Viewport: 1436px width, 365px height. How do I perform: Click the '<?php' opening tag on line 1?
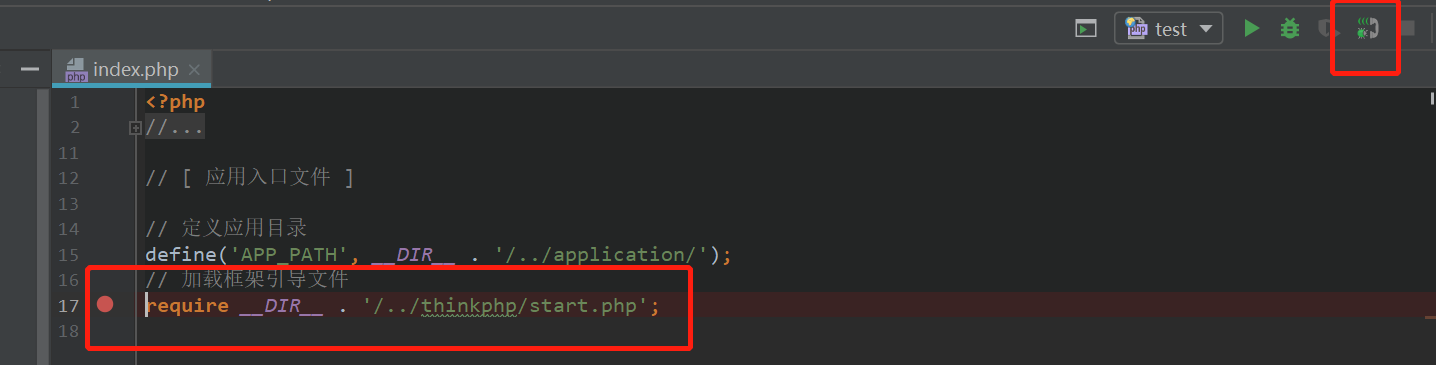(175, 101)
